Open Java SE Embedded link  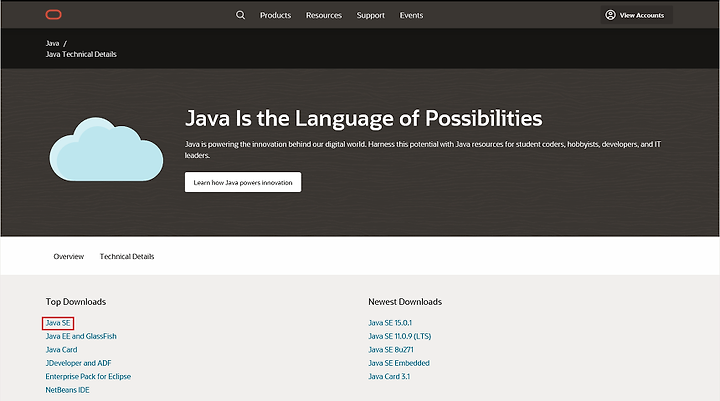(x=399, y=363)
